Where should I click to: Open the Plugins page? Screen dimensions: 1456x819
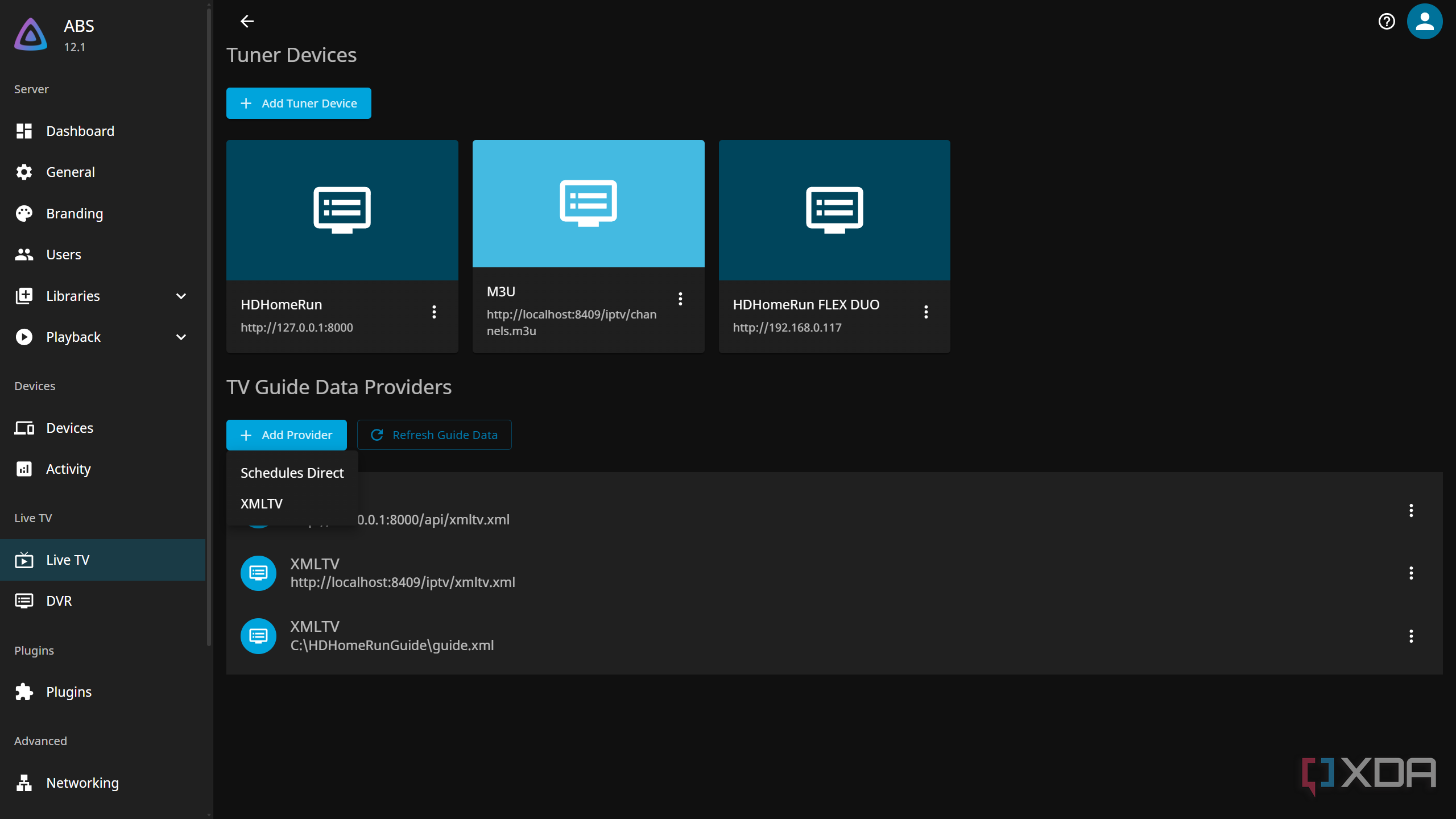point(102,692)
